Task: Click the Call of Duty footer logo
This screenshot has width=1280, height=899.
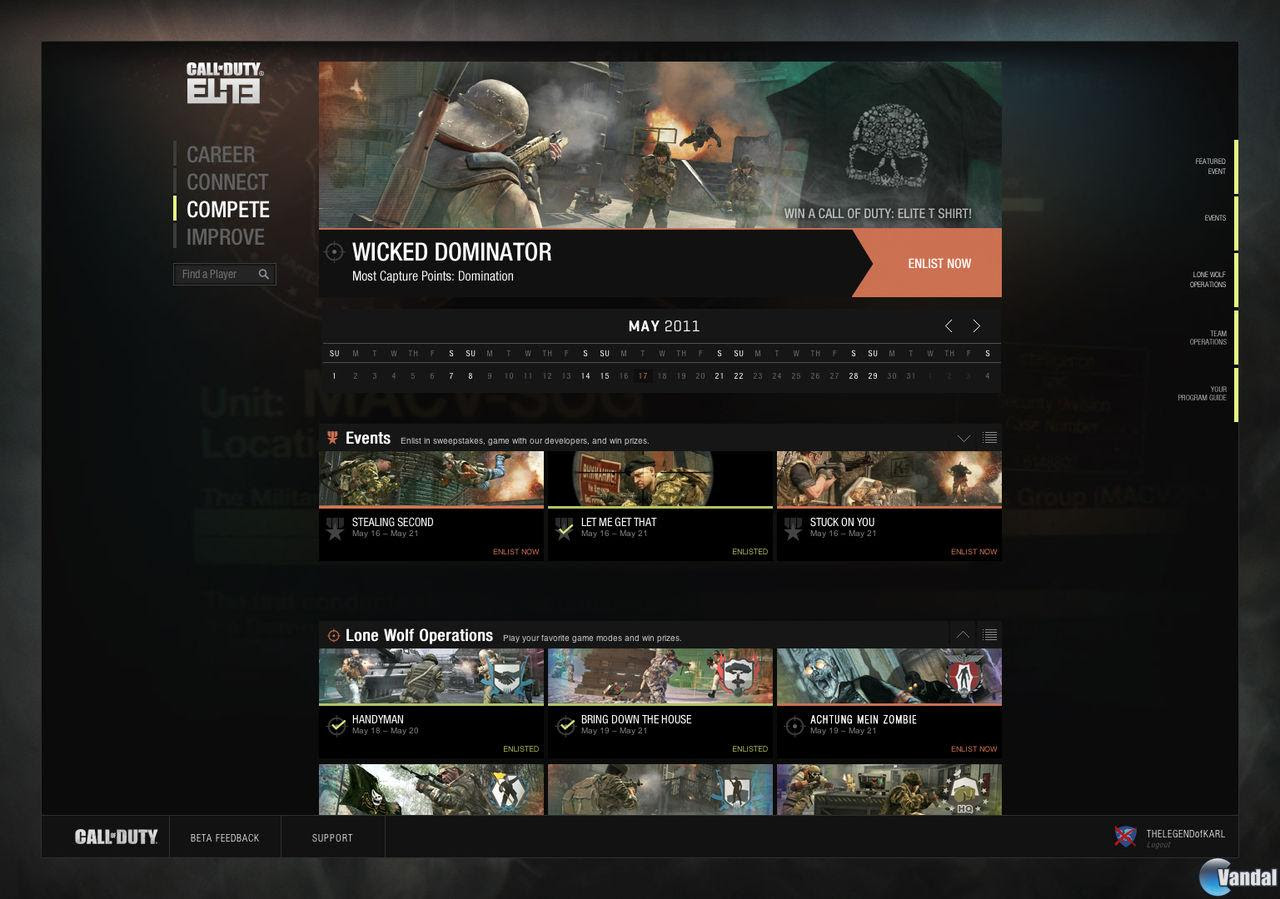Action: 116,837
